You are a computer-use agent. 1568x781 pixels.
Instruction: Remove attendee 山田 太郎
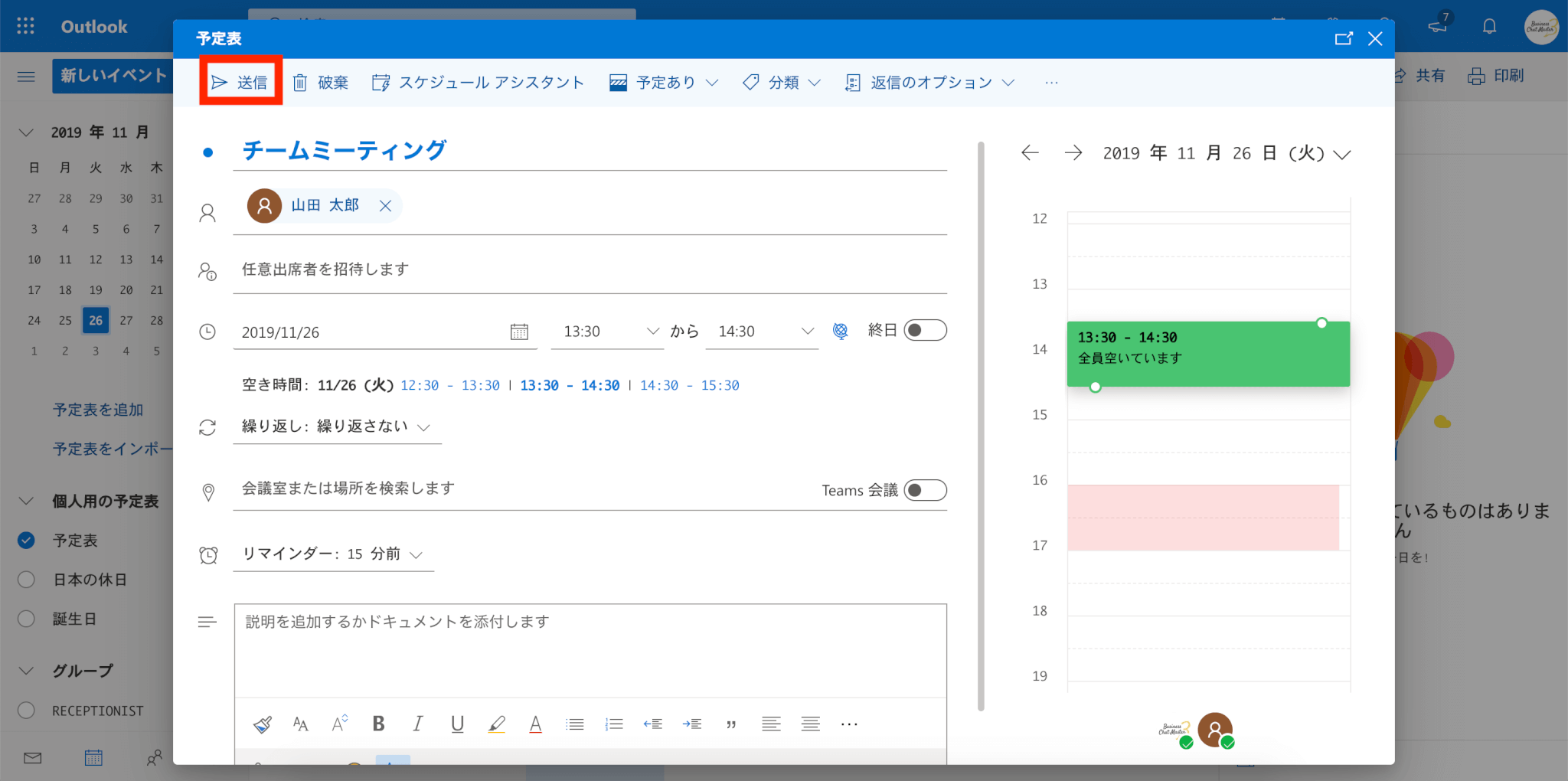click(x=385, y=205)
